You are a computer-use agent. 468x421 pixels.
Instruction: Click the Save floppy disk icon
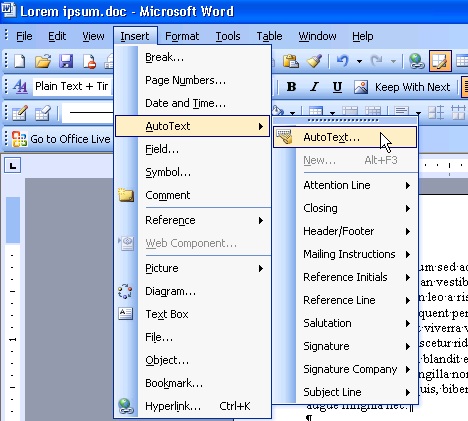[x=66, y=61]
